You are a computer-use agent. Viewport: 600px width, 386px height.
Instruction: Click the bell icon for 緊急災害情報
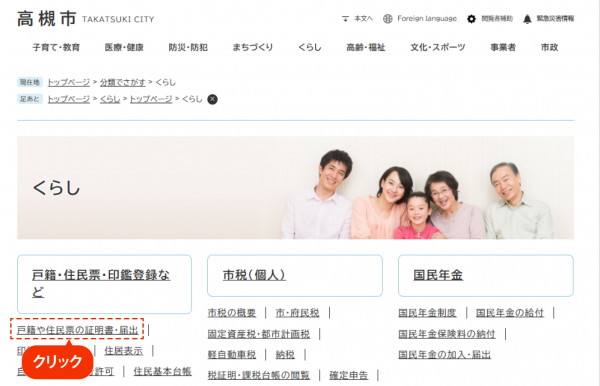(527, 19)
